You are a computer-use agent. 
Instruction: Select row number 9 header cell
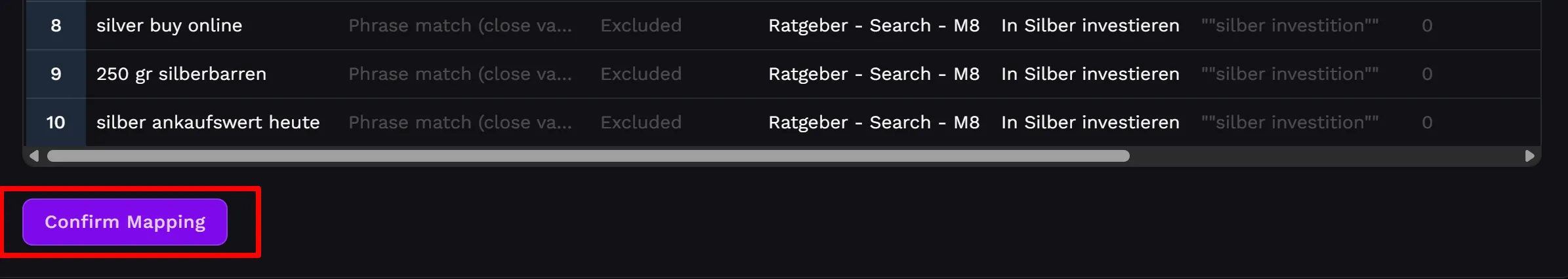56,74
